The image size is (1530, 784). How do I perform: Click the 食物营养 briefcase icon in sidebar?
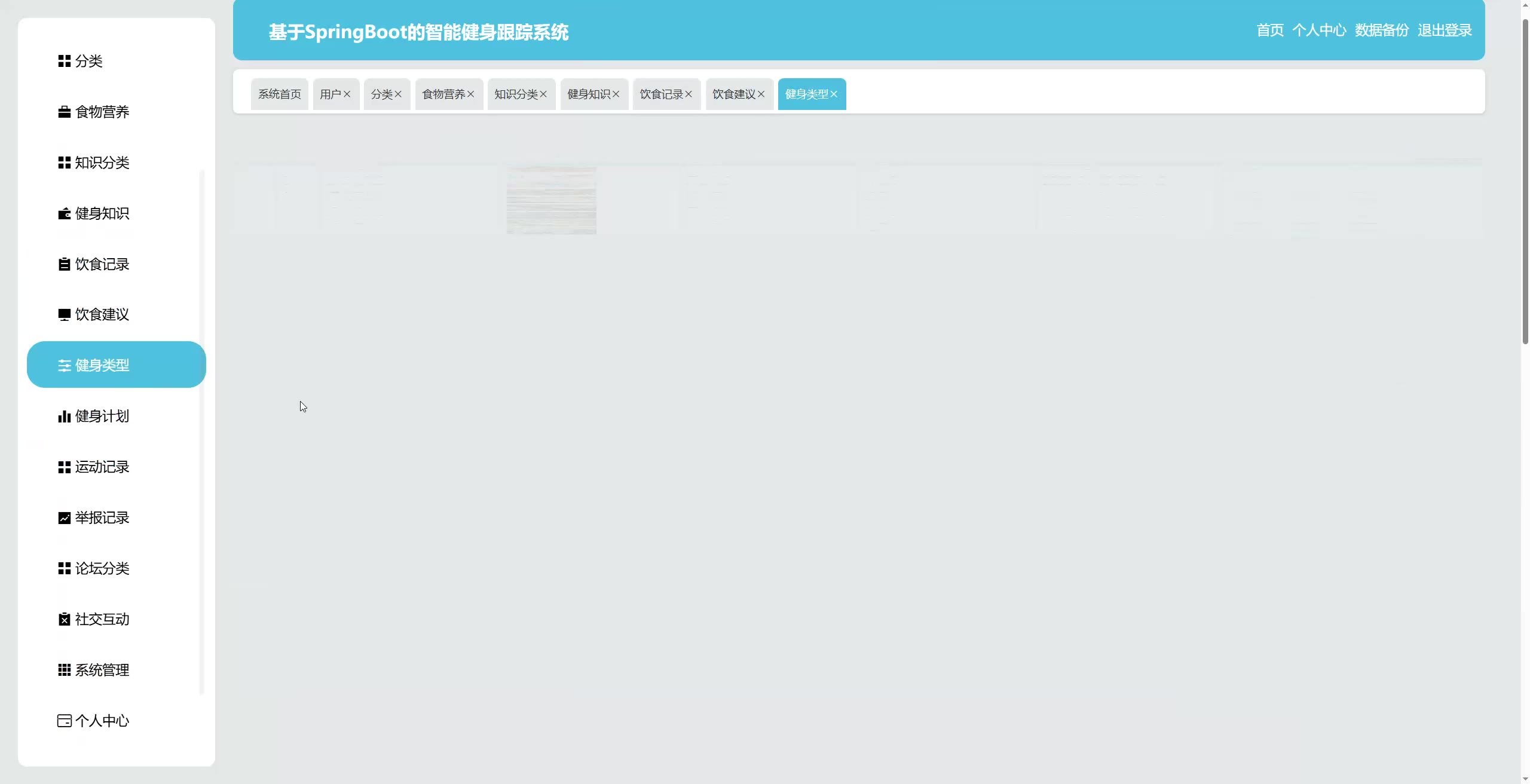pyautogui.click(x=64, y=112)
